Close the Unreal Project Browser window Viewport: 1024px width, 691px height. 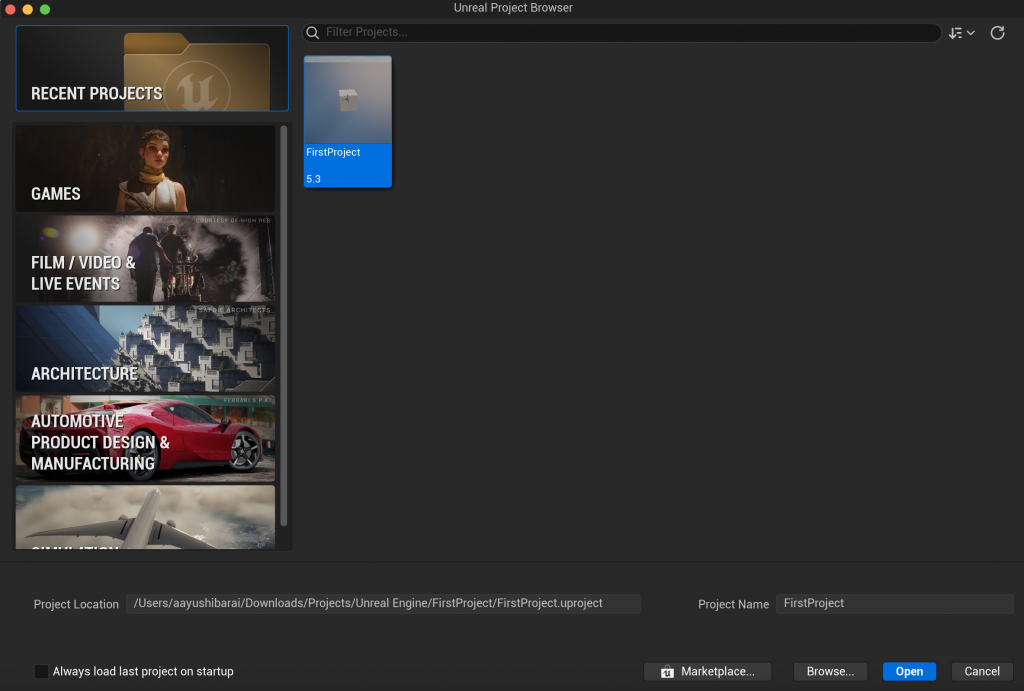(10, 9)
